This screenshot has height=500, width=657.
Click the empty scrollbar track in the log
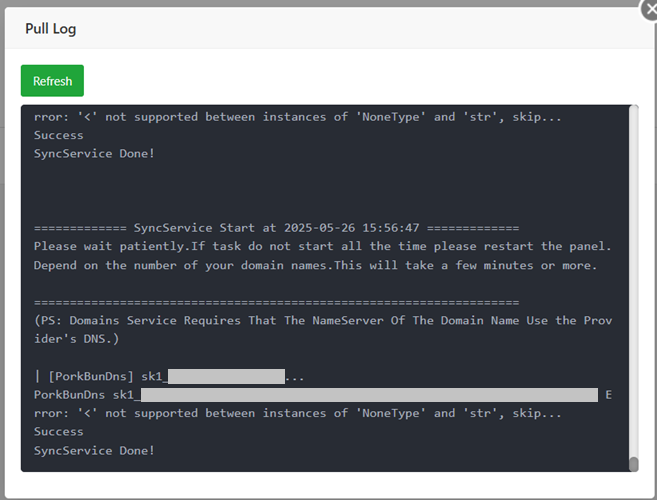point(633,280)
